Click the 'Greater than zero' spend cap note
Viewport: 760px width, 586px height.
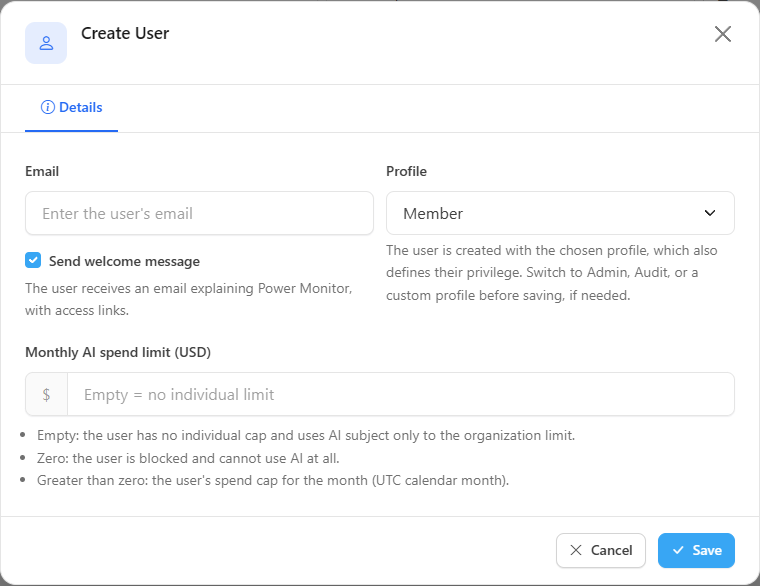[x=273, y=480]
